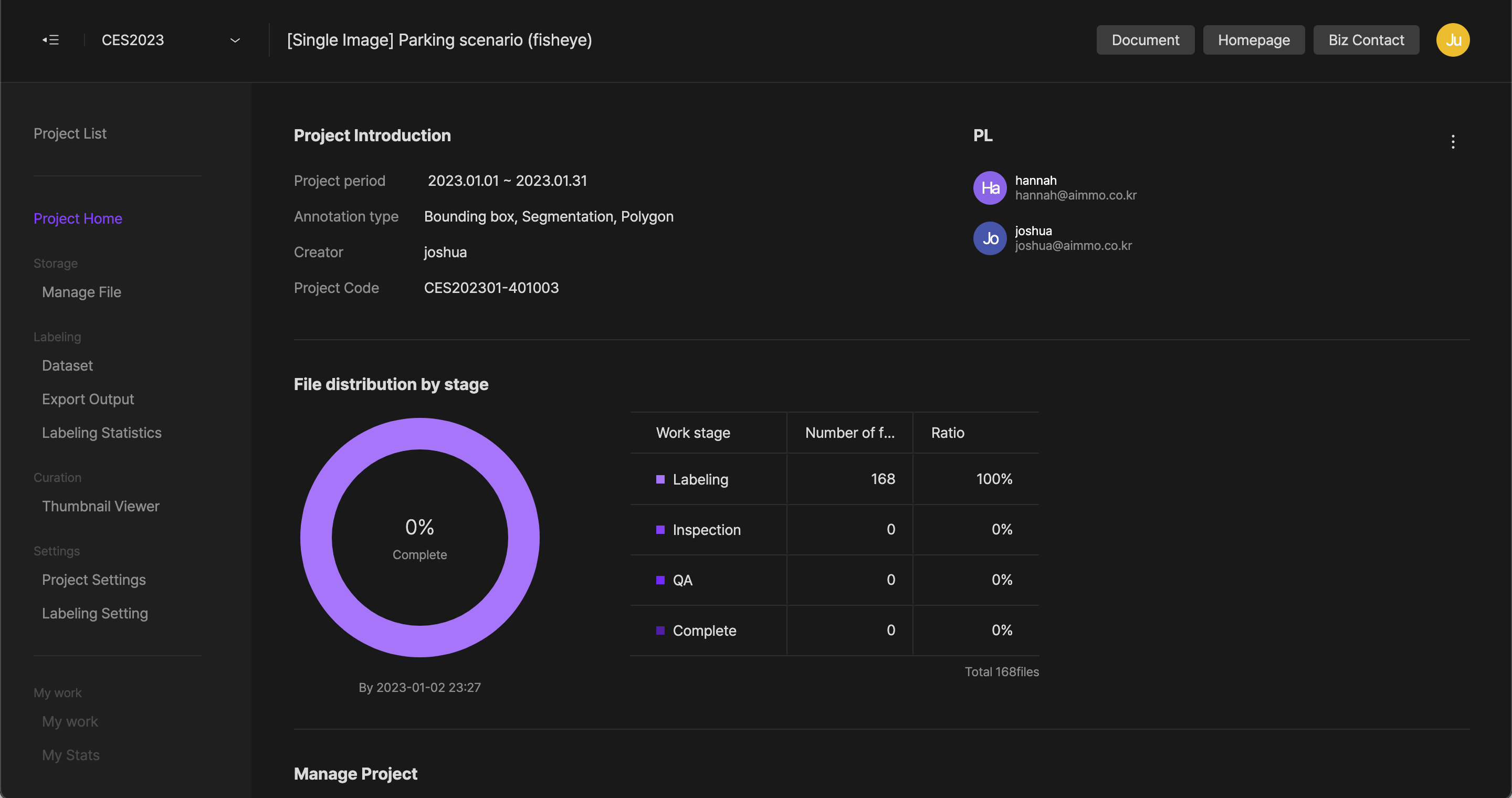Open the Document page
Viewport: 1512px width, 798px height.
pyautogui.click(x=1144, y=40)
